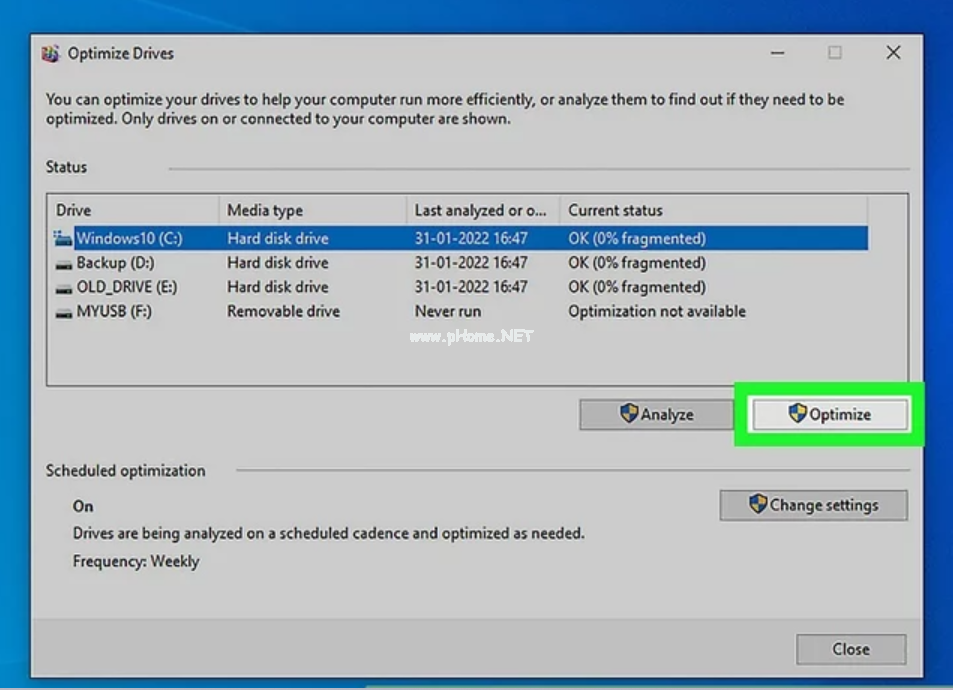Click the shield icon on Change settings
This screenshot has width=953, height=690.
pos(758,505)
